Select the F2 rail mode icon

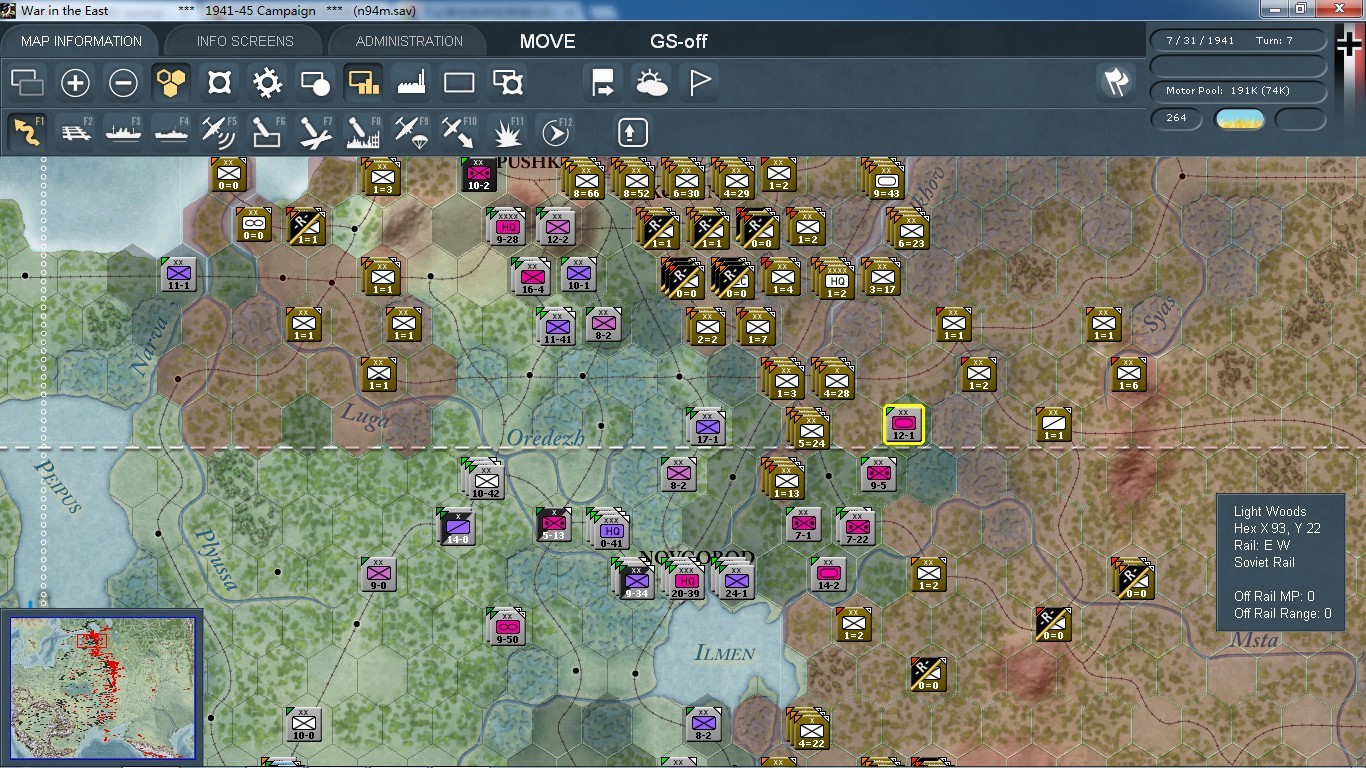coord(76,132)
